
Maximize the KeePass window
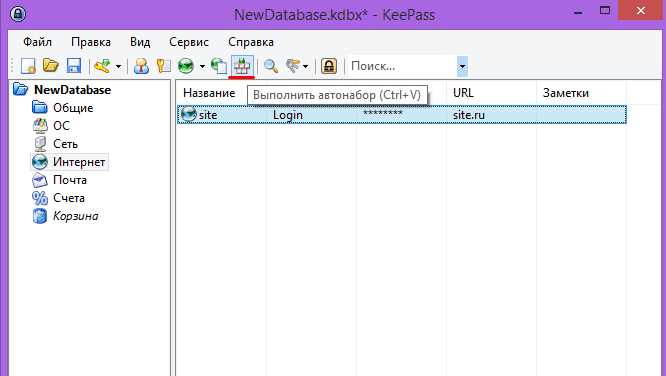coord(605,11)
